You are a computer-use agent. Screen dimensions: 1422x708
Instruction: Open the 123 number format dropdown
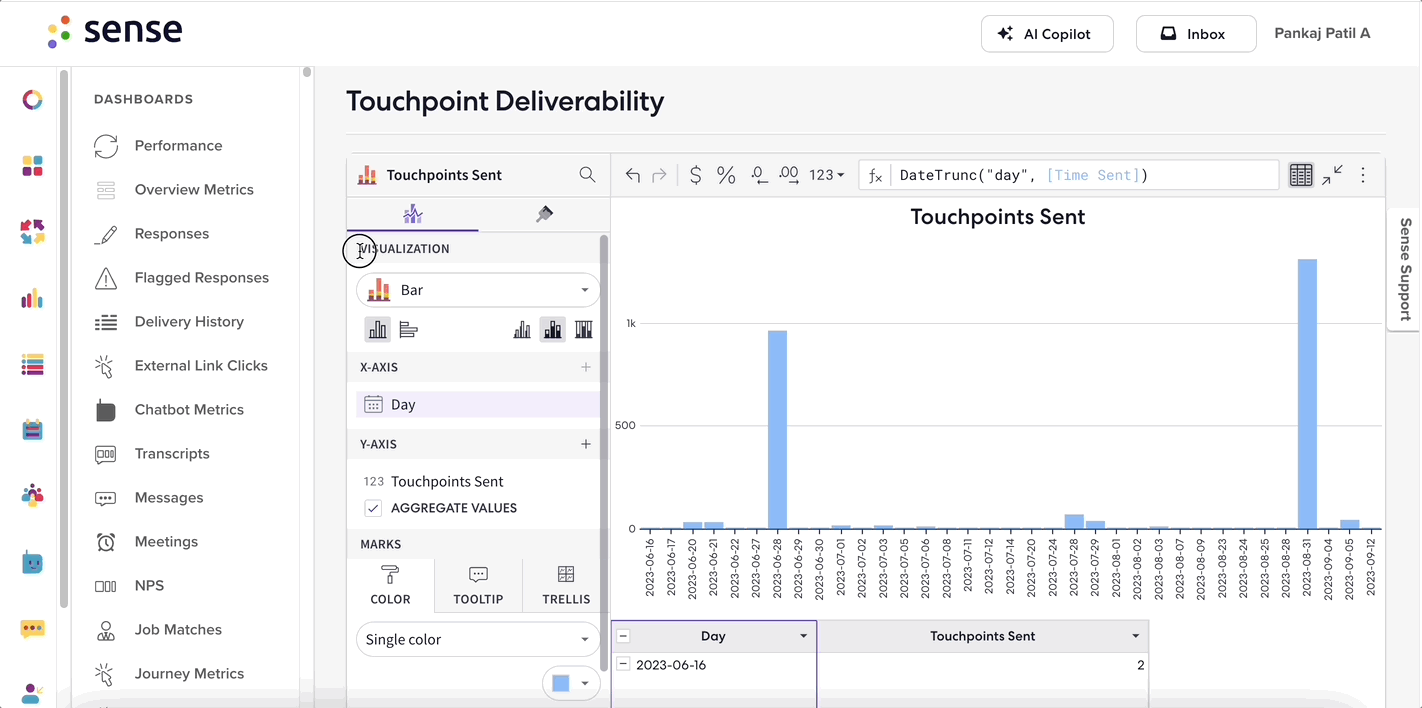(x=827, y=175)
